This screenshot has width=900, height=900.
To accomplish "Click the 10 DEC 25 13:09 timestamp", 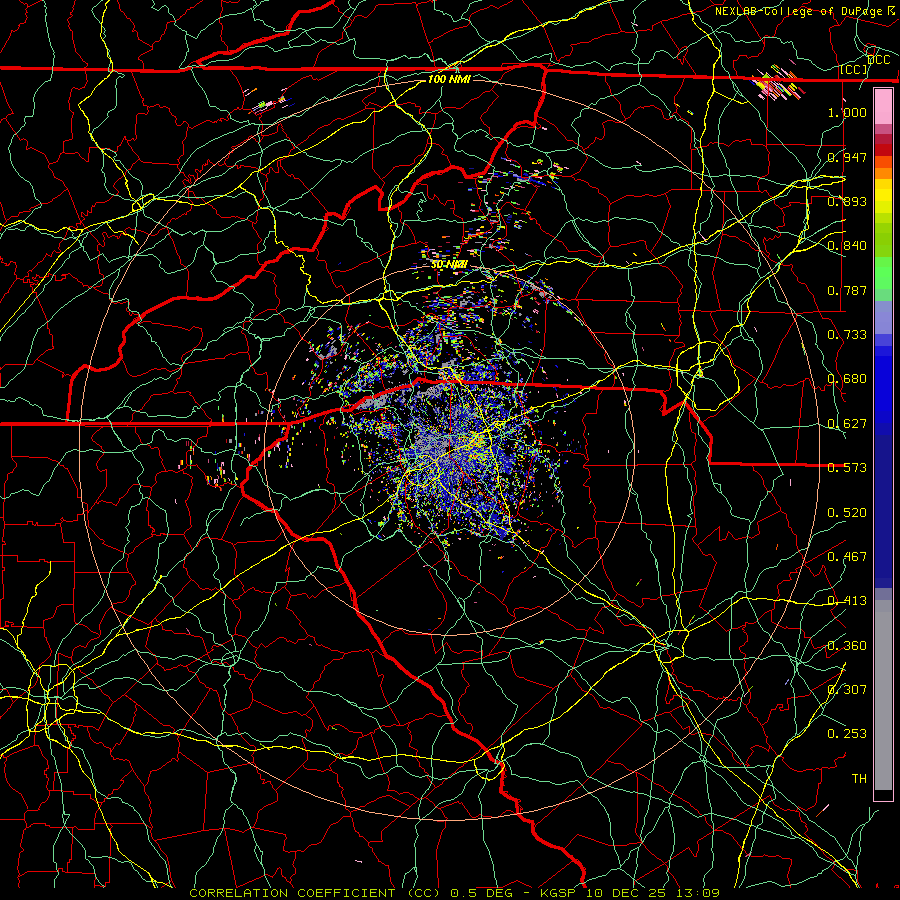I will (x=653, y=893).
